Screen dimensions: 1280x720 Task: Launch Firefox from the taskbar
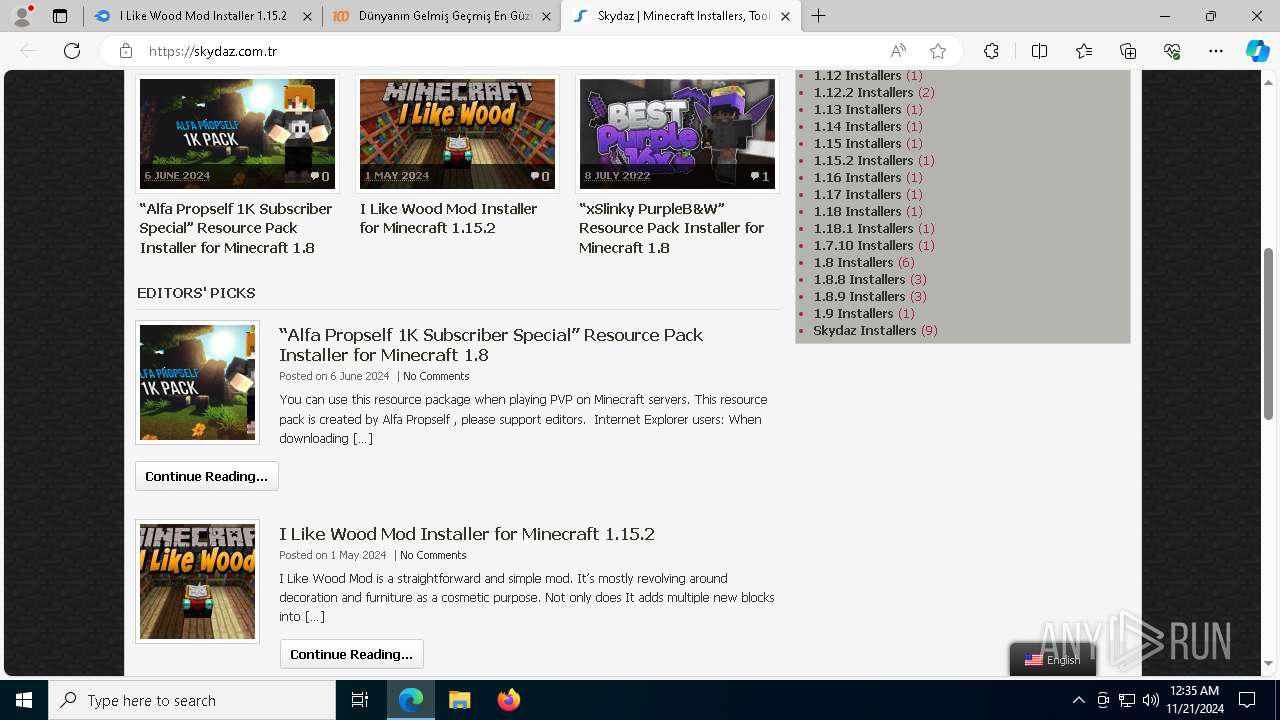pos(508,700)
